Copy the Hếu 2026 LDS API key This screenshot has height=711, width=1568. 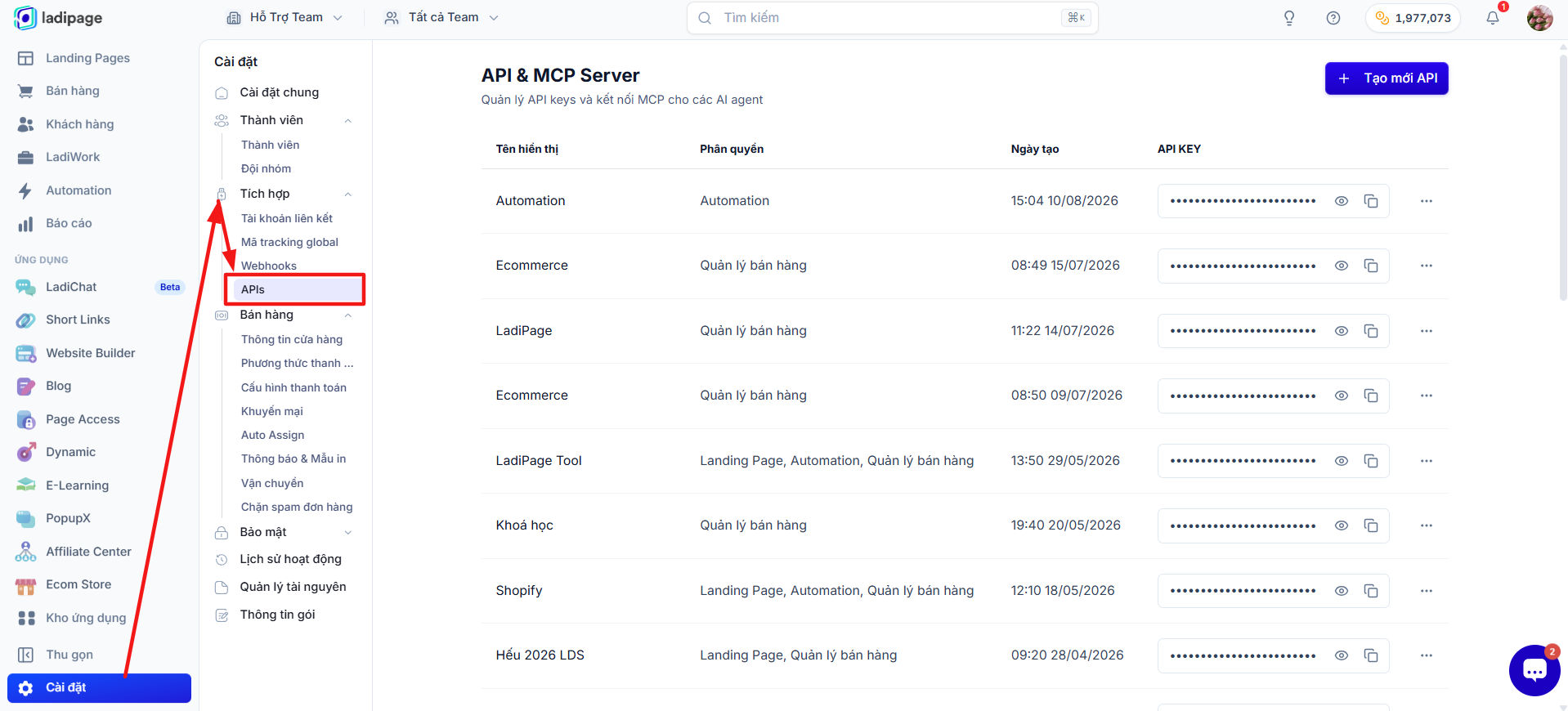point(1371,655)
